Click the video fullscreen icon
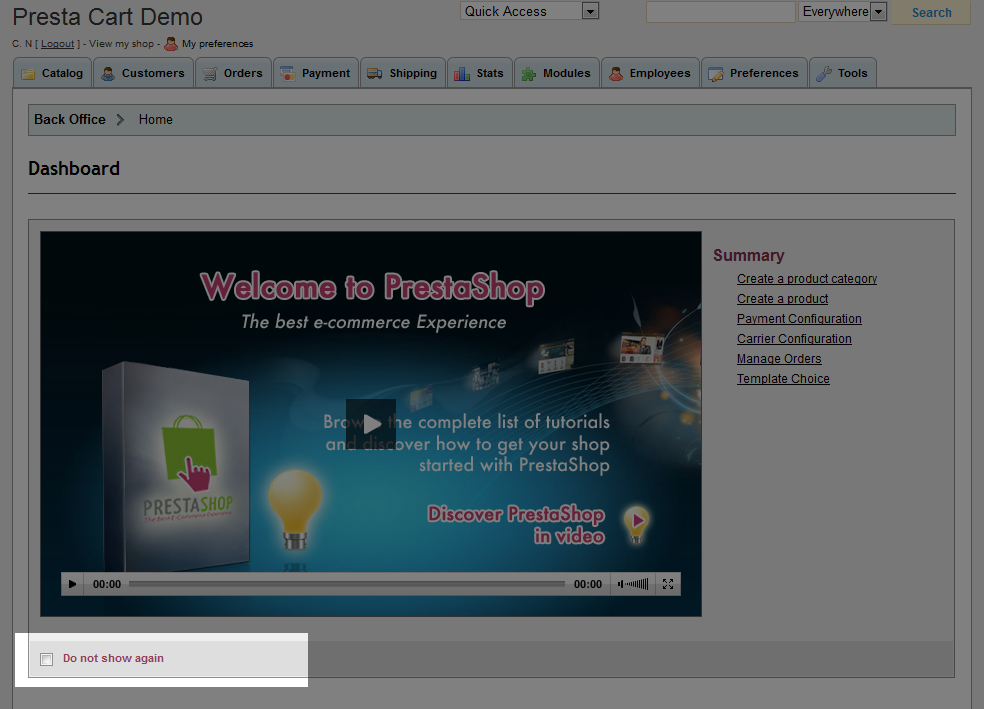 669,584
